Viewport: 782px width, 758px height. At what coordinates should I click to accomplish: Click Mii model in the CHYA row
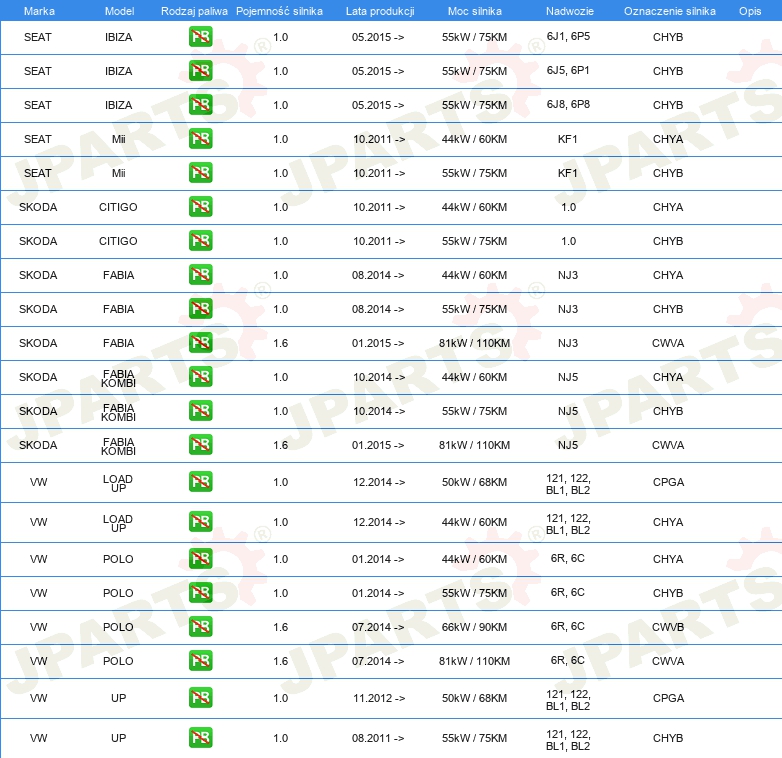point(119,139)
